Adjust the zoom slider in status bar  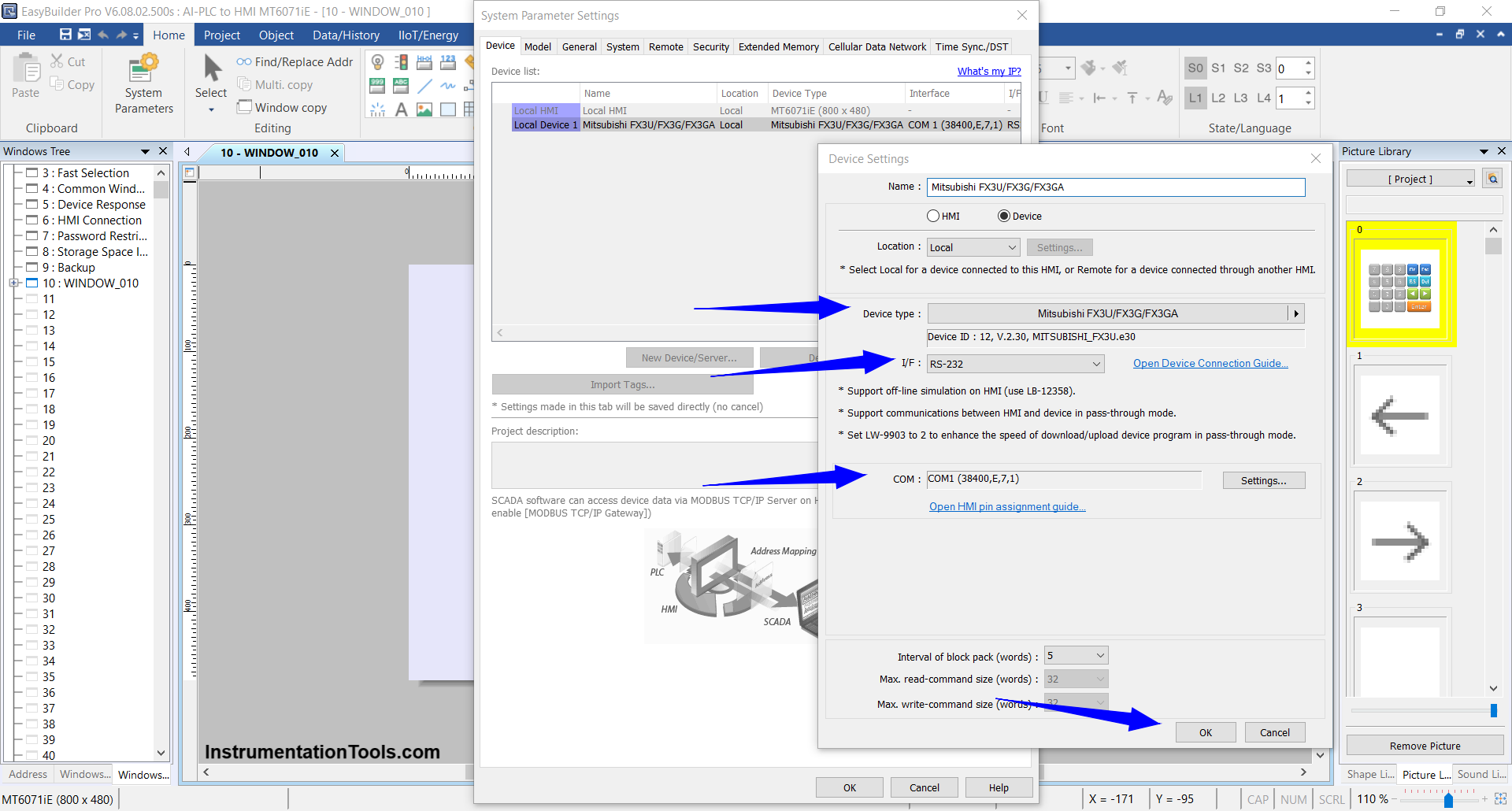coord(1447,799)
